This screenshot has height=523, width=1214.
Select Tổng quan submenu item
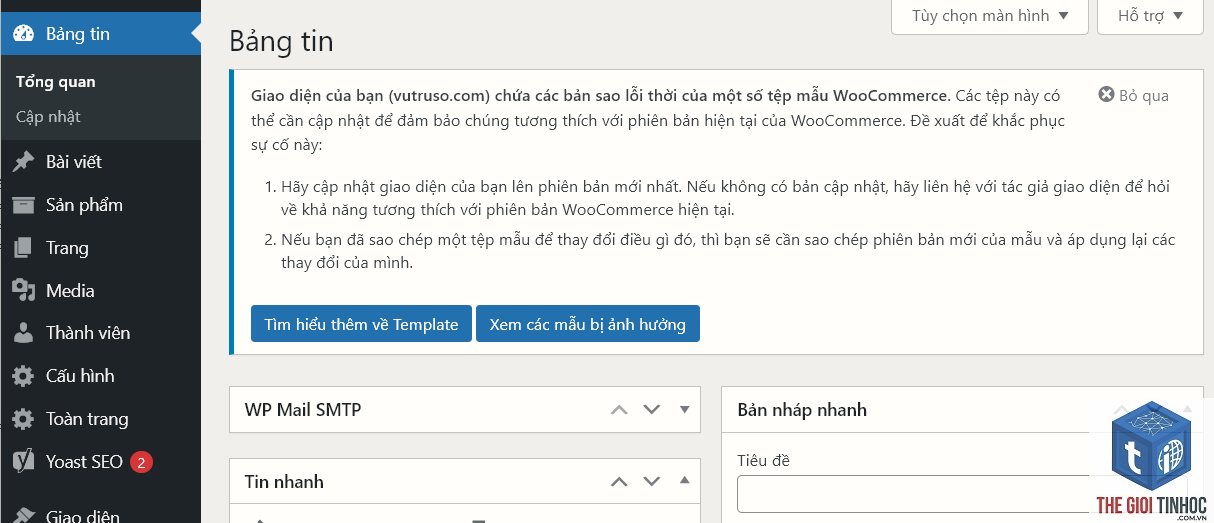[56, 82]
